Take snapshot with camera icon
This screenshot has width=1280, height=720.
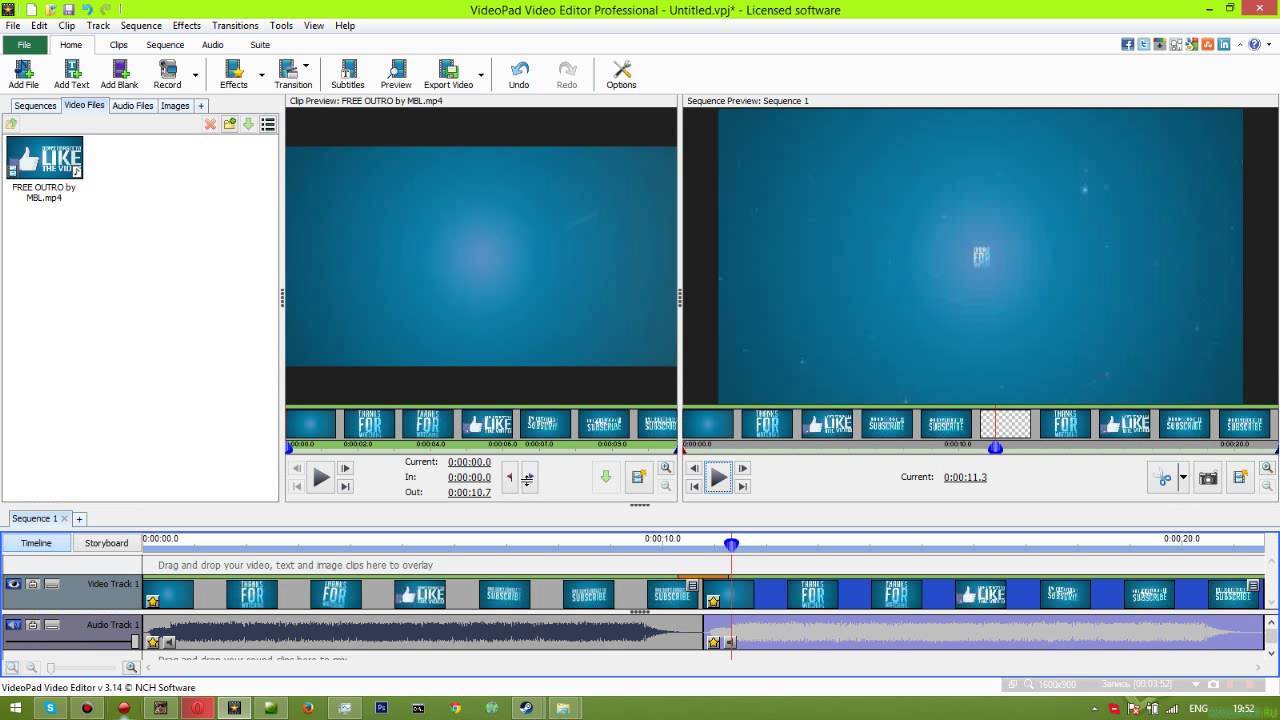[x=1208, y=478]
